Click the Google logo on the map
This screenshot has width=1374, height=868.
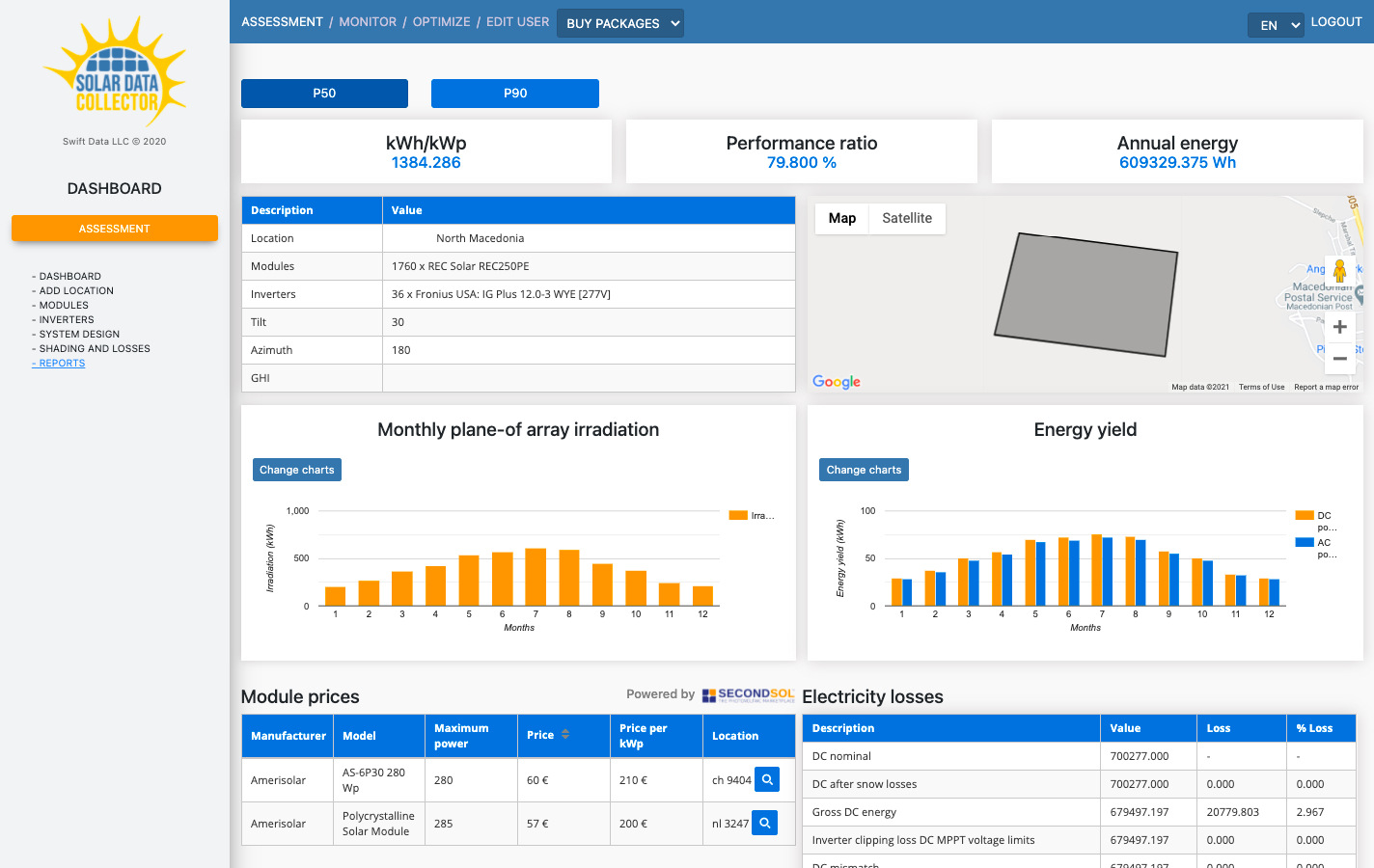(x=836, y=382)
